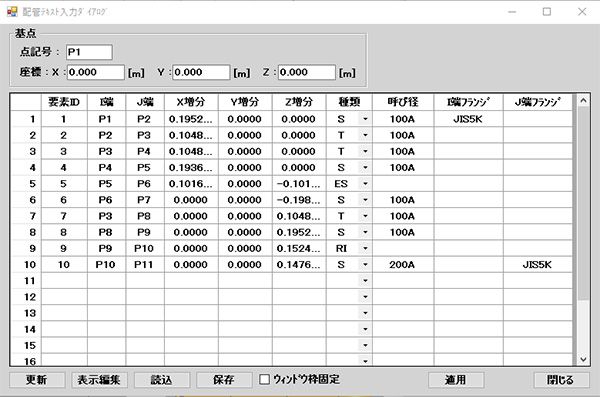Image resolution: width=600 pixels, height=397 pixels.
Task: Open the 種類 dropdown in row 1
Action: click(365, 119)
